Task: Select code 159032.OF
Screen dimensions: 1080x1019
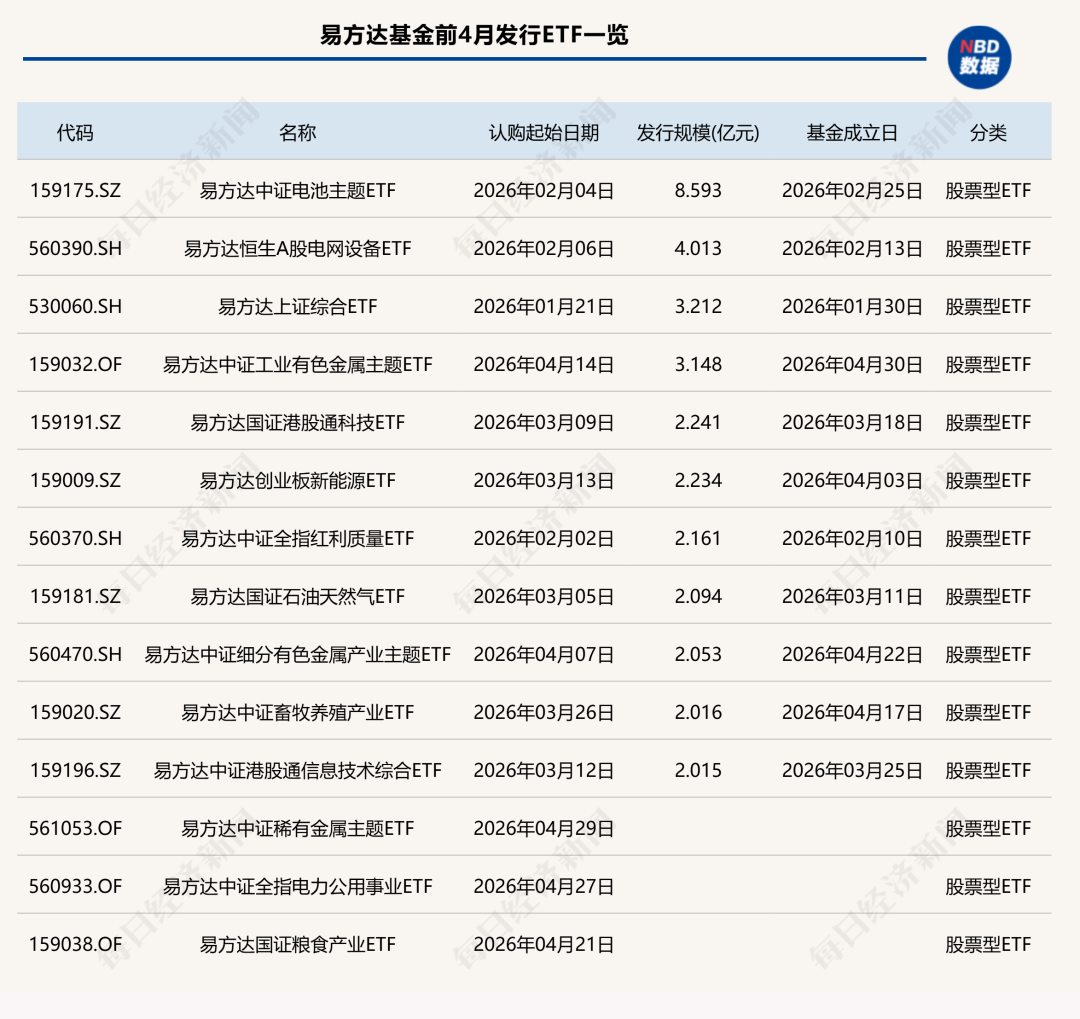Action: (75, 364)
